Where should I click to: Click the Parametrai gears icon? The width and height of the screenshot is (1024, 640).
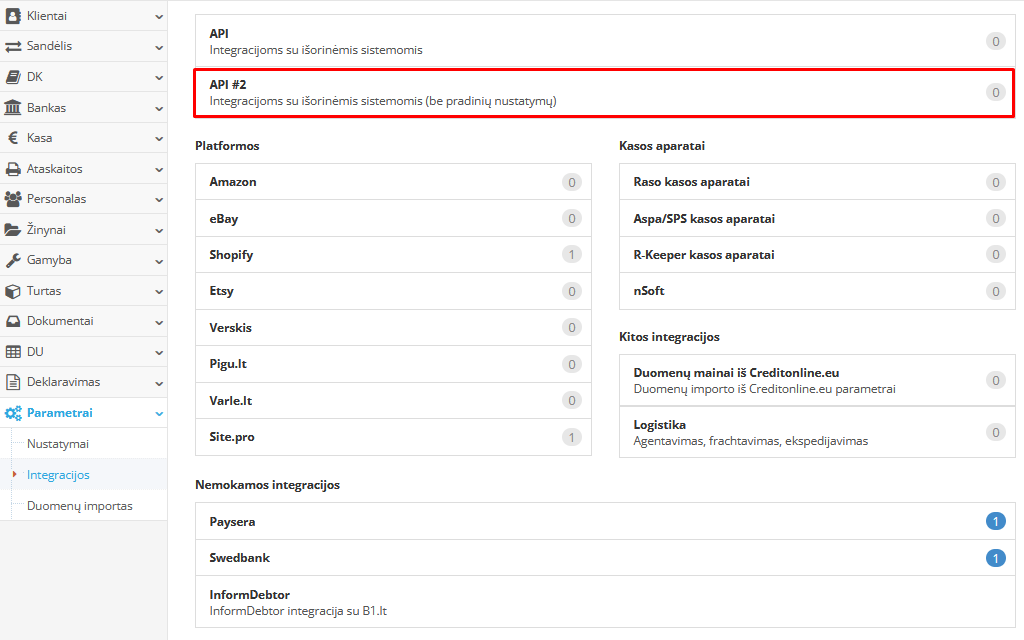point(13,413)
